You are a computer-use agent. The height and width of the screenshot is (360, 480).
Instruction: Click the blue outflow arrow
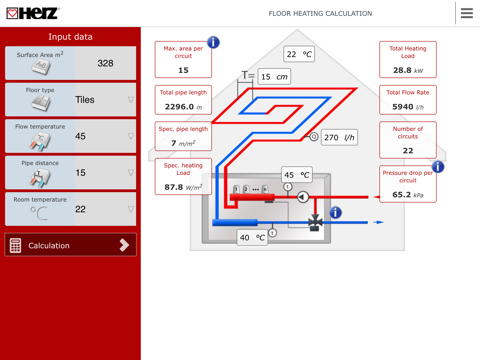point(378,222)
